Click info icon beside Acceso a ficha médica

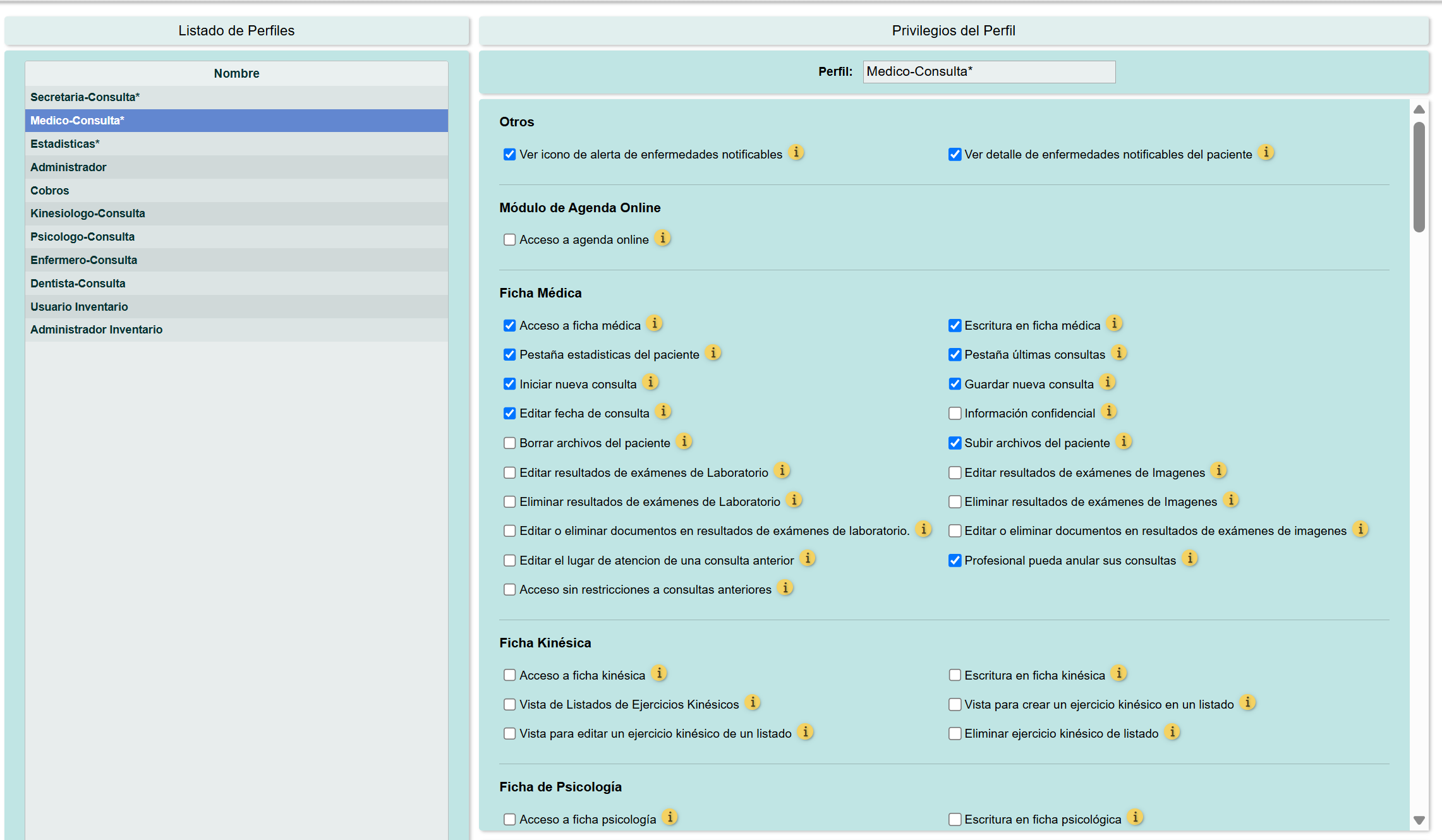[655, 323]
